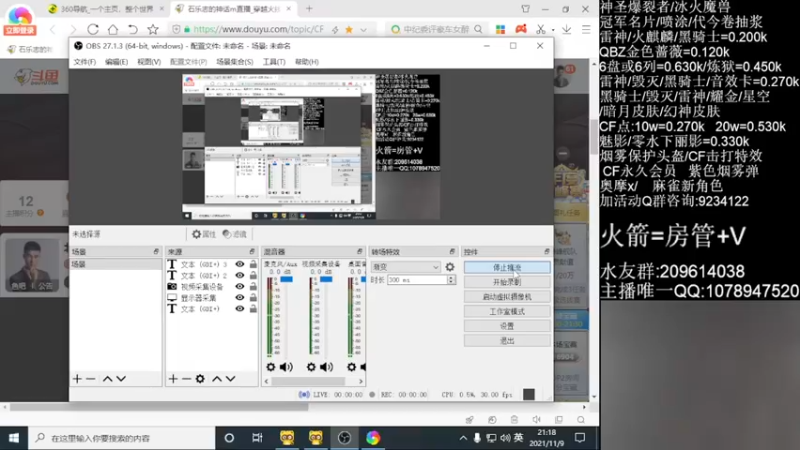Open the browser screenshot scissors tool
The height and width of the screenshot is (450, 800).
[x=541, y=29]
